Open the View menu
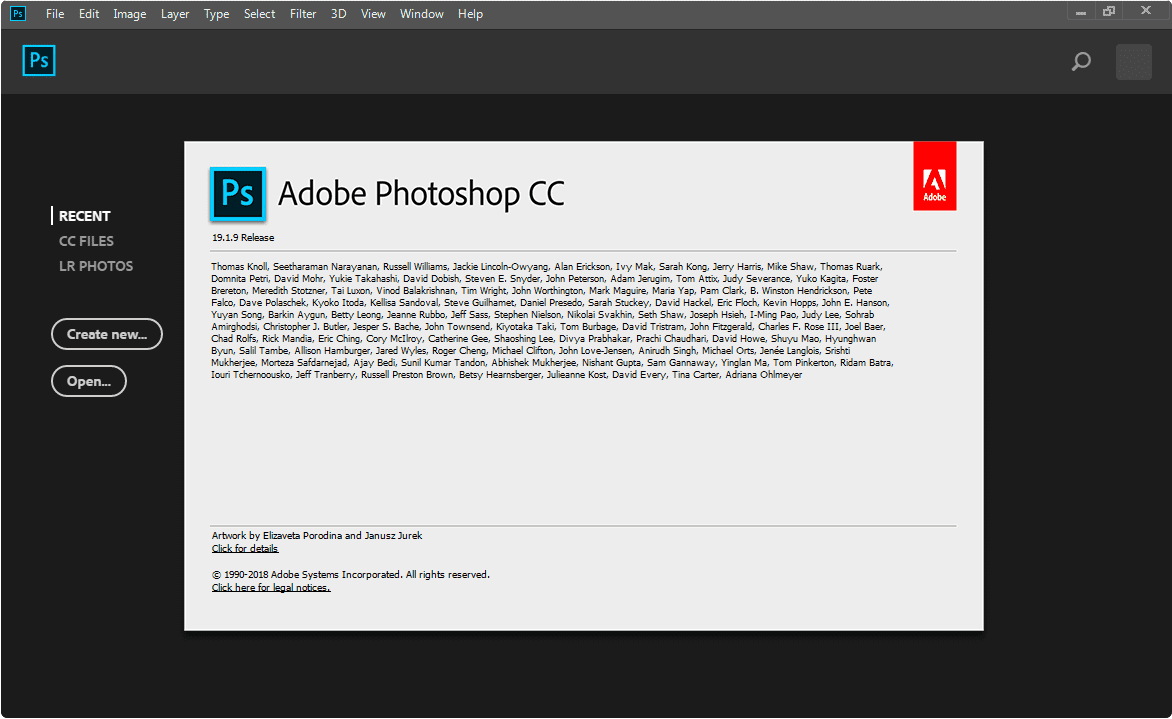This screenshot has height=719, width=1172. click(373, 13)
